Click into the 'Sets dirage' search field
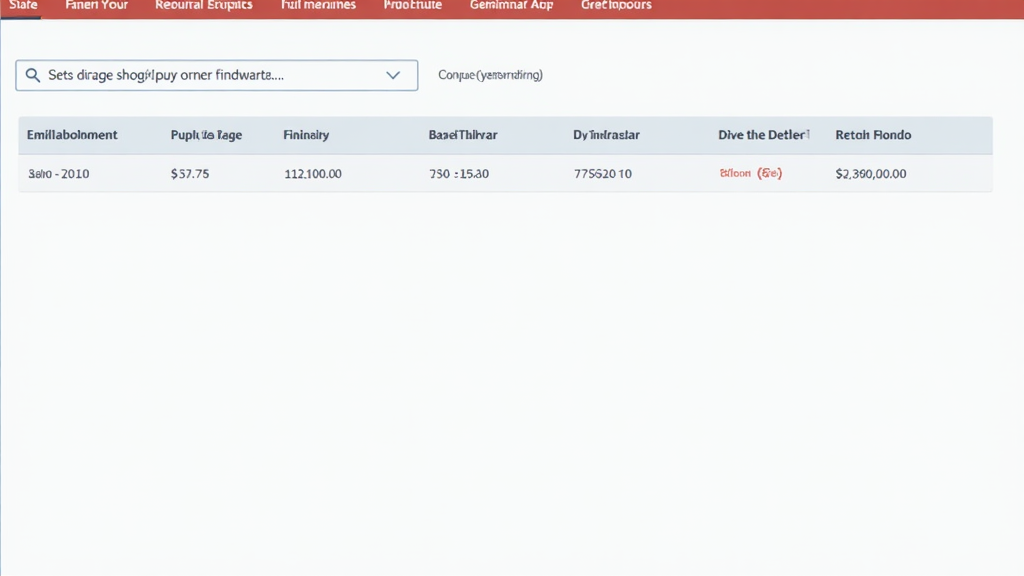1024x576 pixels. 200,75
